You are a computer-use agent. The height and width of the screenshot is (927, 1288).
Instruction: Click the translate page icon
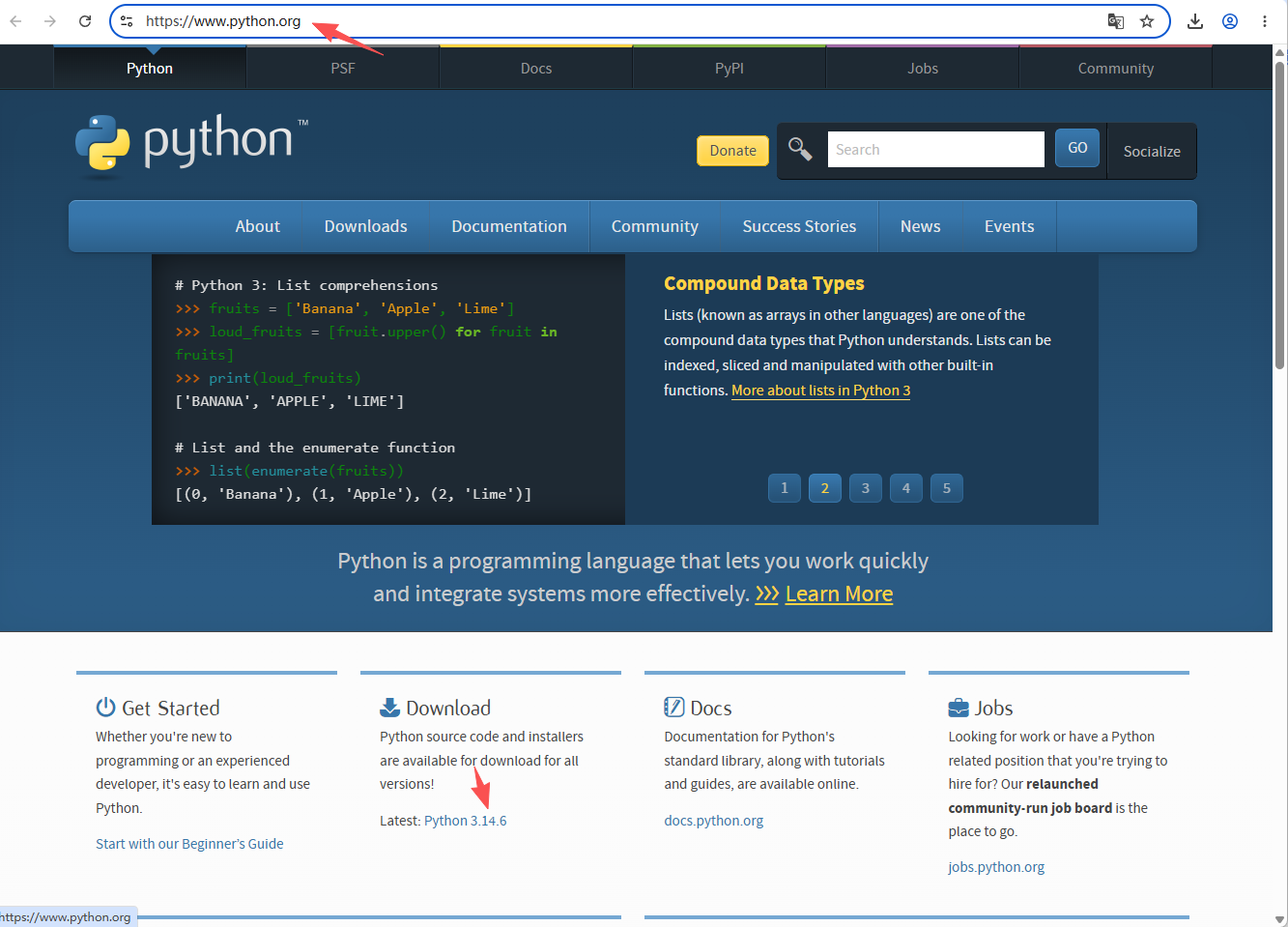pyautogui.click(x=1116, y=20)
